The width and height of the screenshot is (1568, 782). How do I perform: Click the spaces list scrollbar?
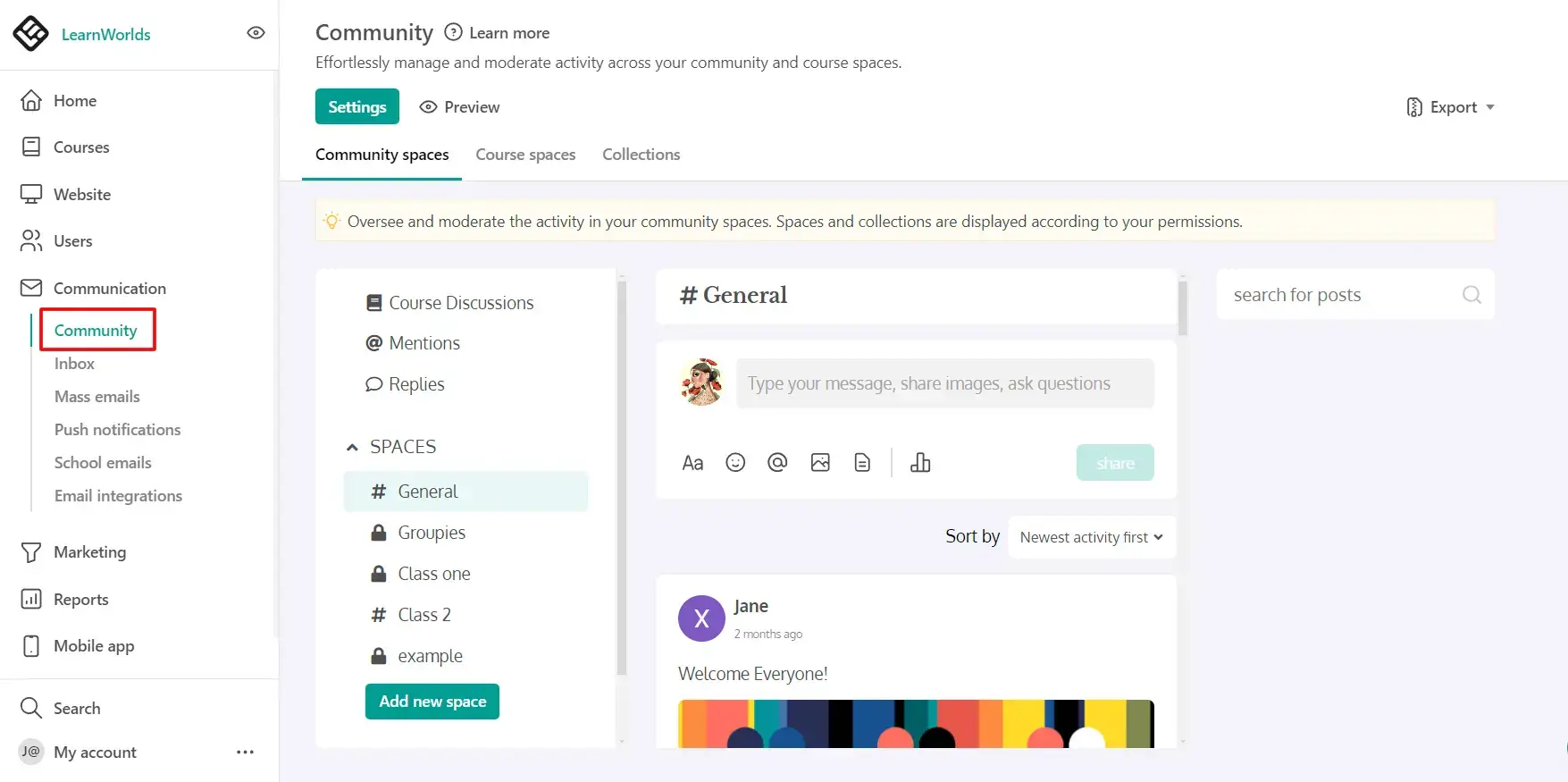[x=622, y=478]
